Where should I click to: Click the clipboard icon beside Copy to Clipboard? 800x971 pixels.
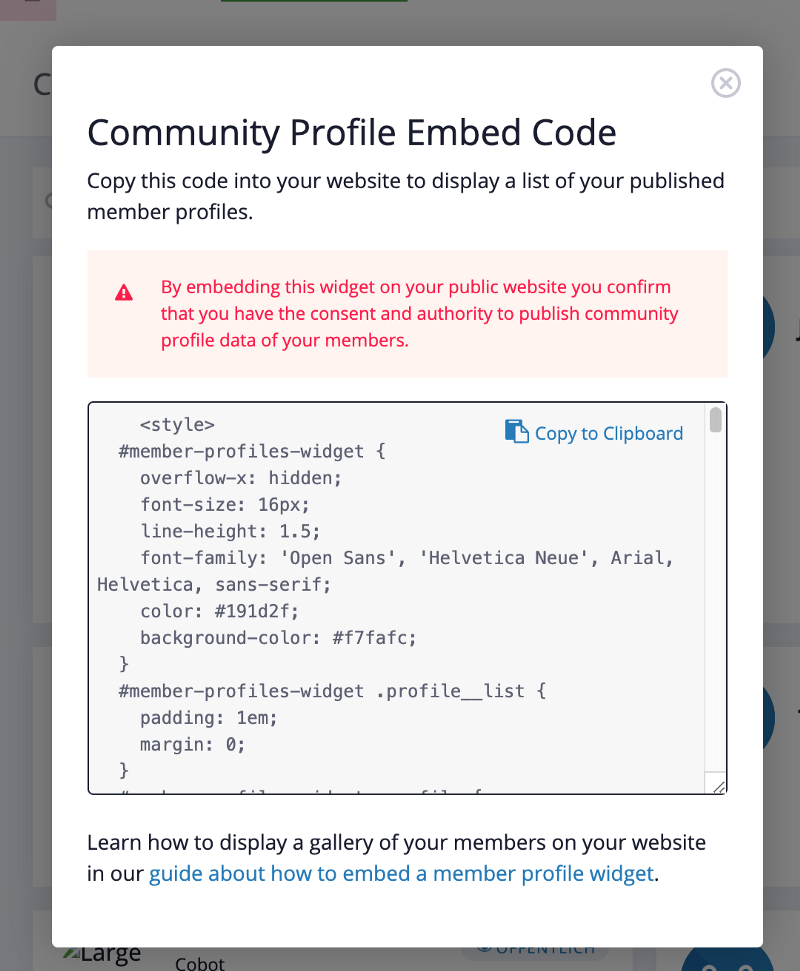[517, 430]
